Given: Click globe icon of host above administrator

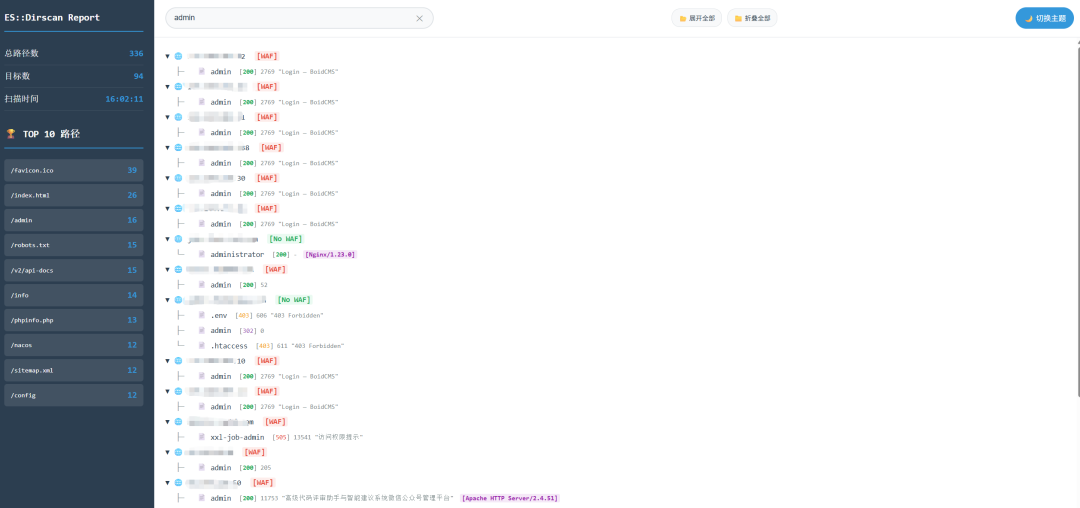Looking at the screenshot, I should (x=178, y=239).
